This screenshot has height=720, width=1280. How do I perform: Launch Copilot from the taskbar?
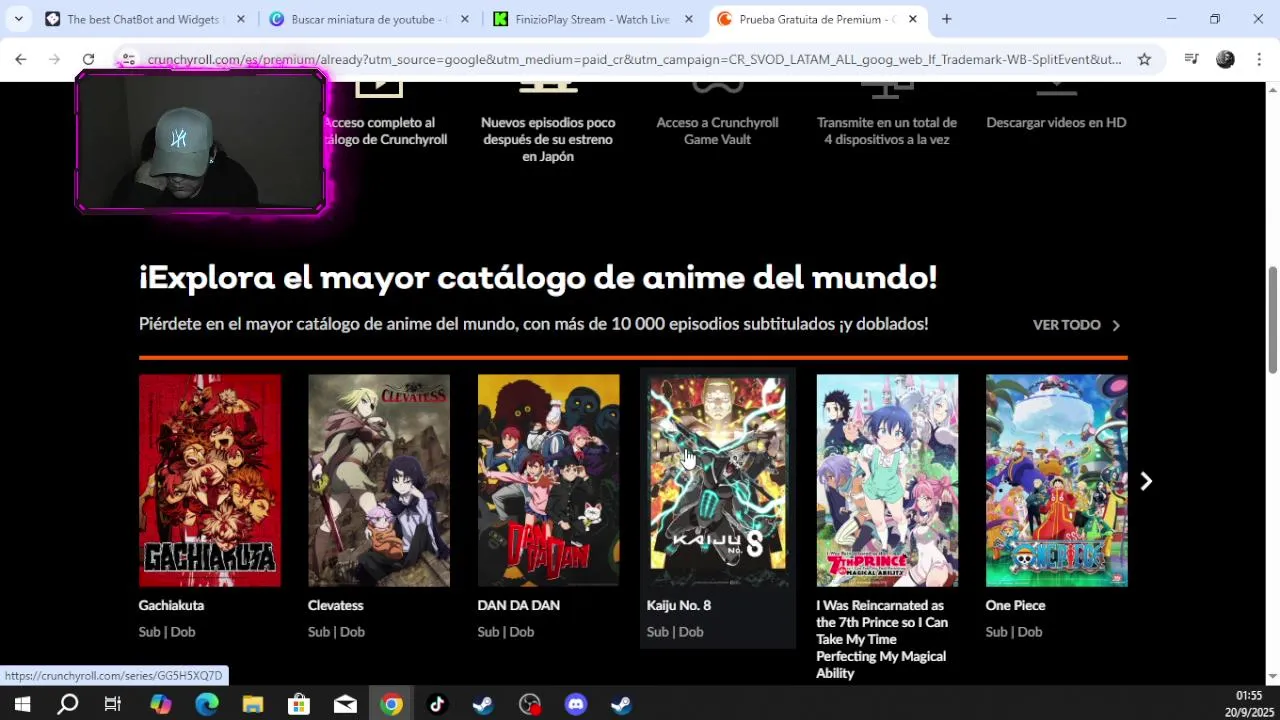pos(160,705)
